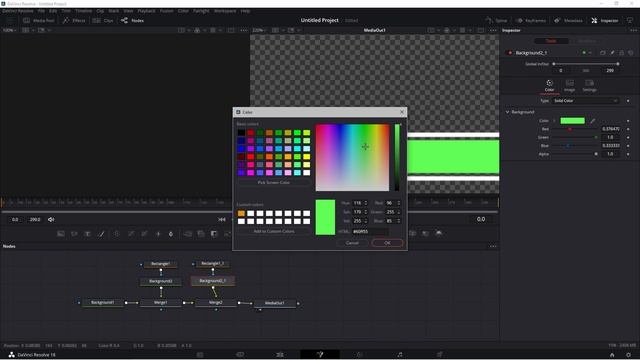Open the Metadata panel
Viewport: 640px width, 360px height.
click(568, 20)
